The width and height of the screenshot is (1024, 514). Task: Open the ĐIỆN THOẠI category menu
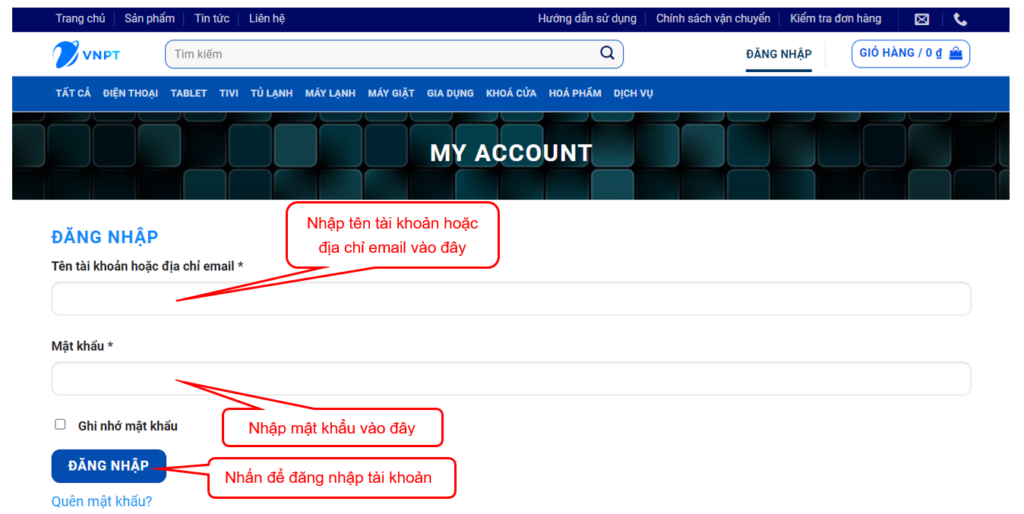tap(130, 93)
